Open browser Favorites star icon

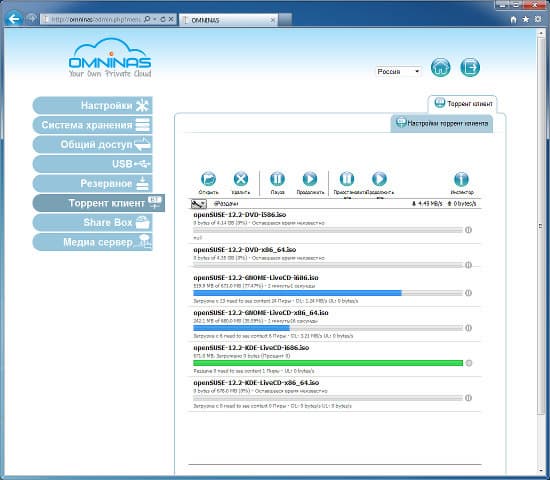[526, 19]
